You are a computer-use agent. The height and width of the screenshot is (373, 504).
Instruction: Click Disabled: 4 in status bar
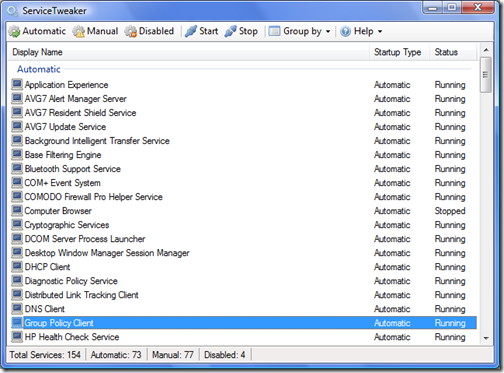pyautogui.click(x=225, y=355)
